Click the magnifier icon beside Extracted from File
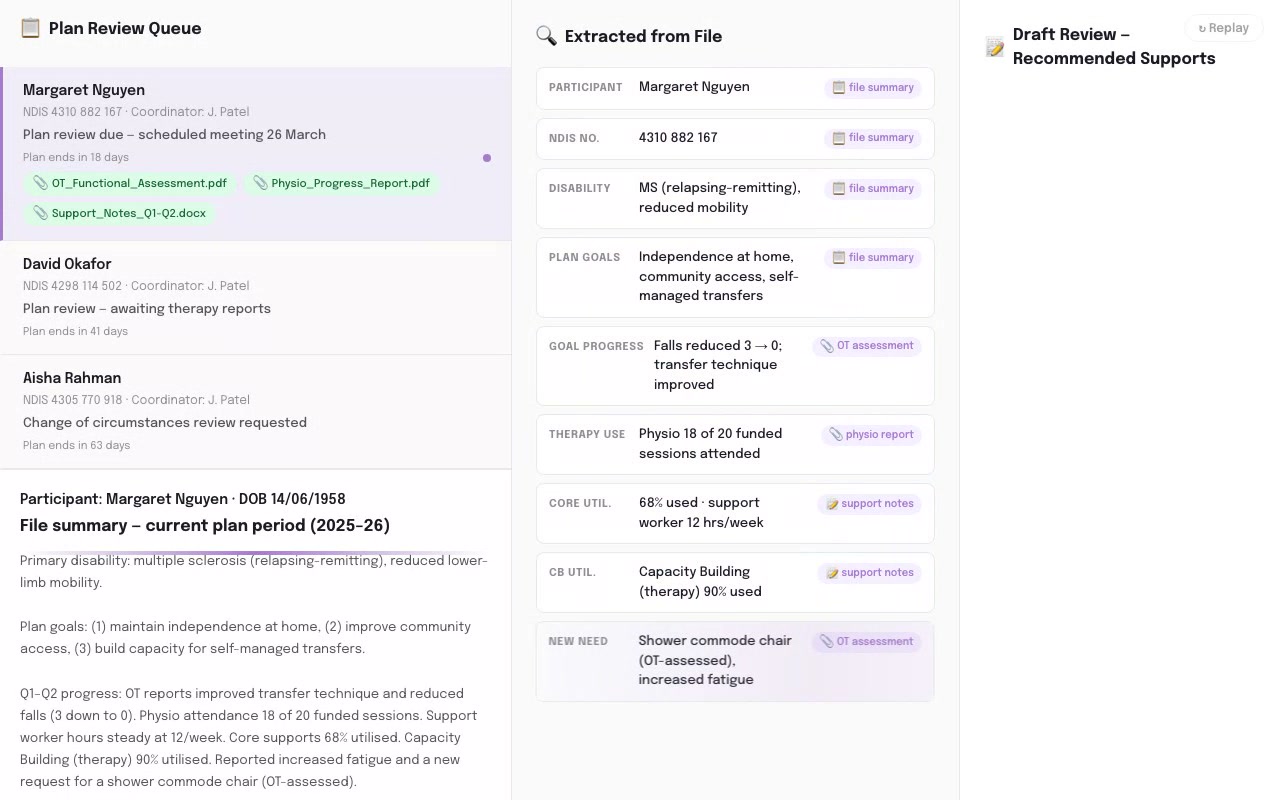The height and width of the screenshot is (800, 1280). coord(546,36)
